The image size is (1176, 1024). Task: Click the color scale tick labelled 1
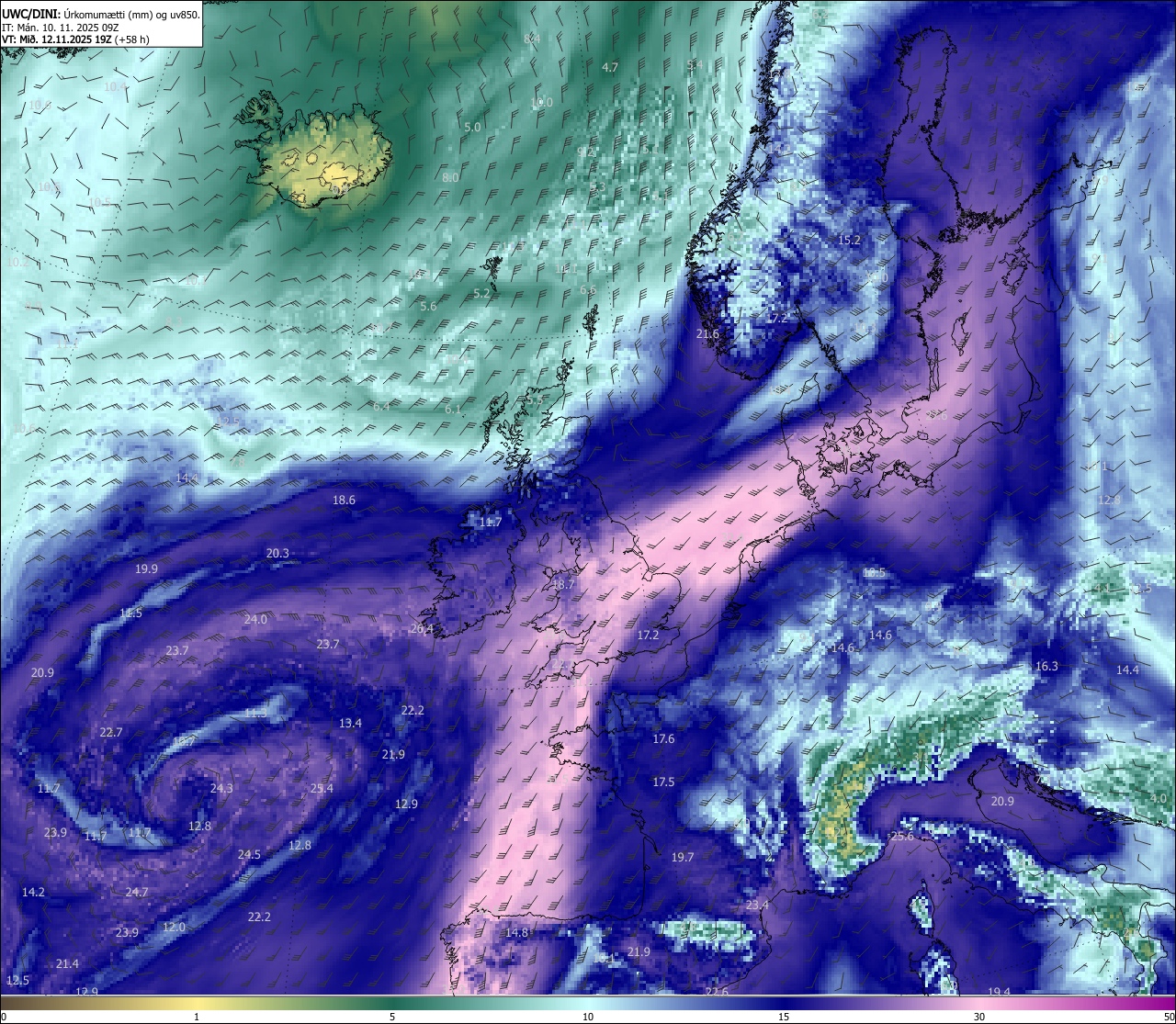click(x=197, y=1017)
